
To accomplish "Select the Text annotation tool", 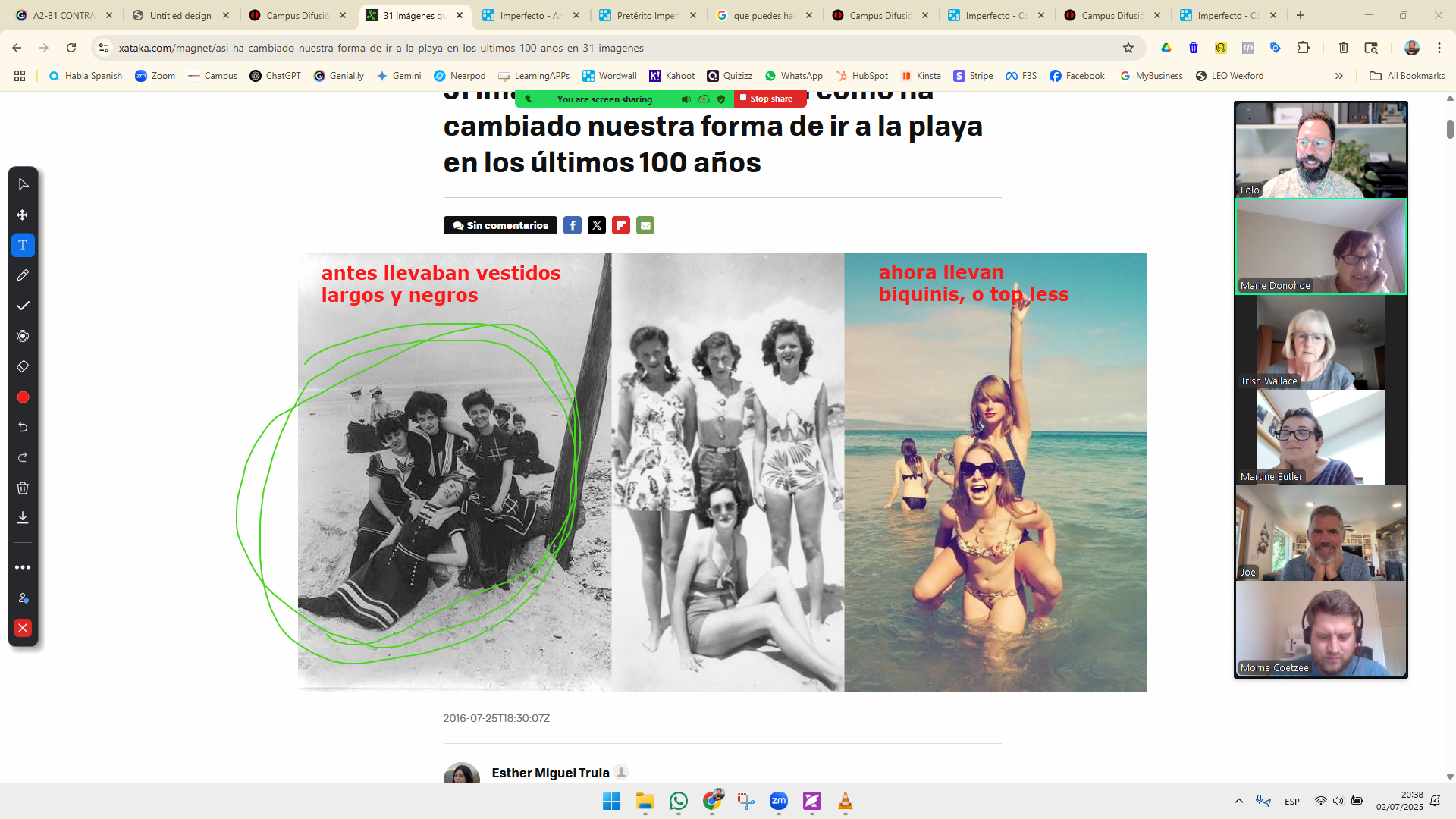I will [x=23, y=245].
